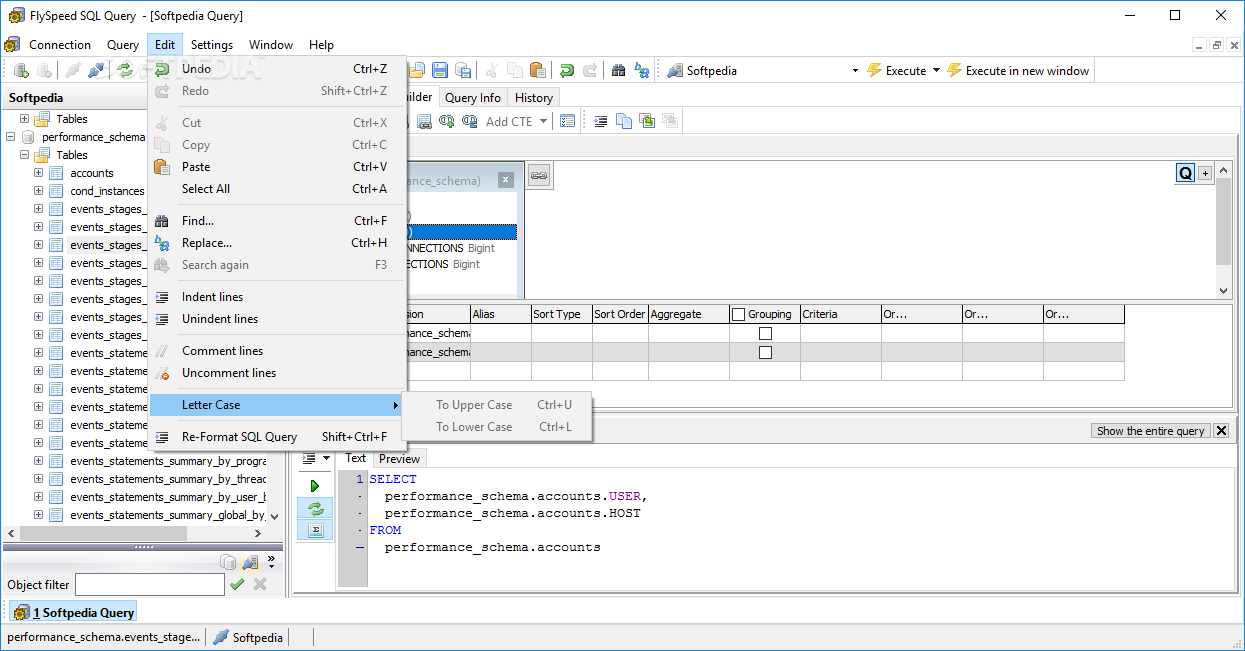This screenshot has height=651, width=1245.
Task: Click the sigma icon beside the SQL editor
Action: pyautogui.click(x=315, y=530)
